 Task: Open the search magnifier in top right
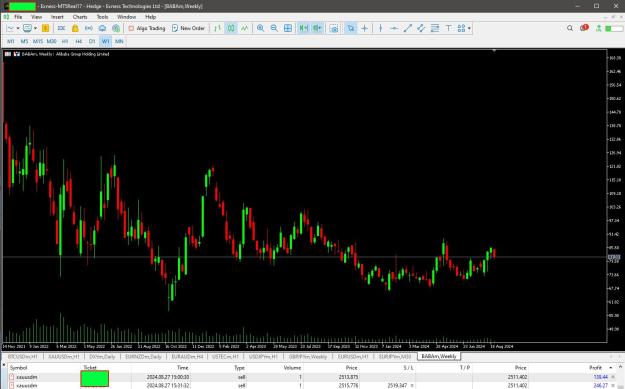pos(570,28)
